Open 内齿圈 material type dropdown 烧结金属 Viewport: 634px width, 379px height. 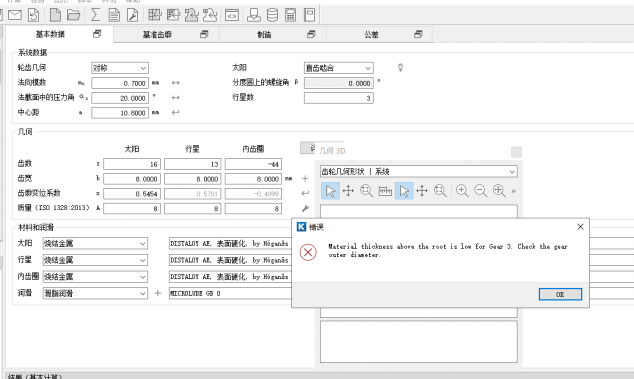tap(95, 277)
